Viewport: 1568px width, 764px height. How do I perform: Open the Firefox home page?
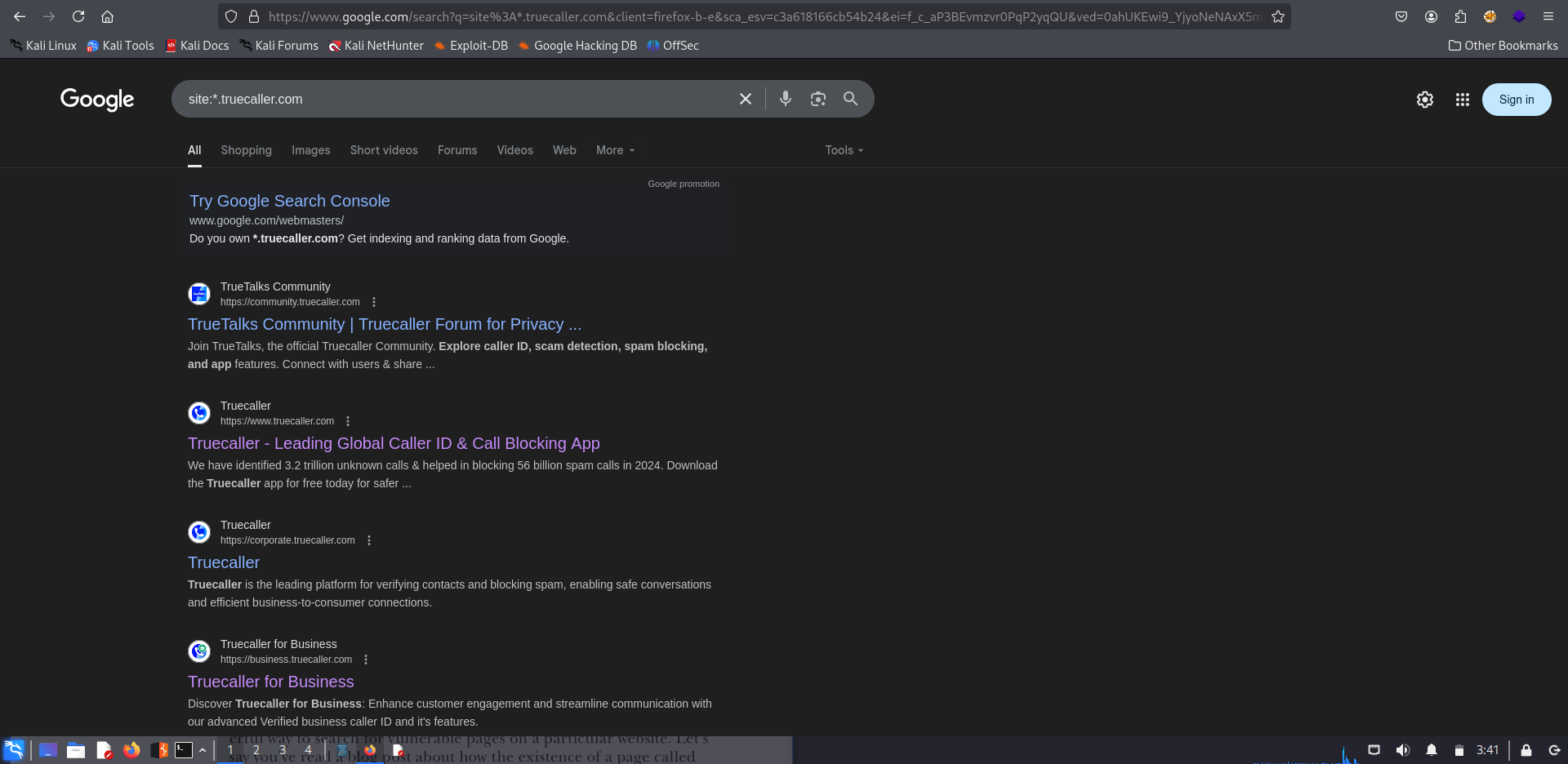tap(107, 16)
